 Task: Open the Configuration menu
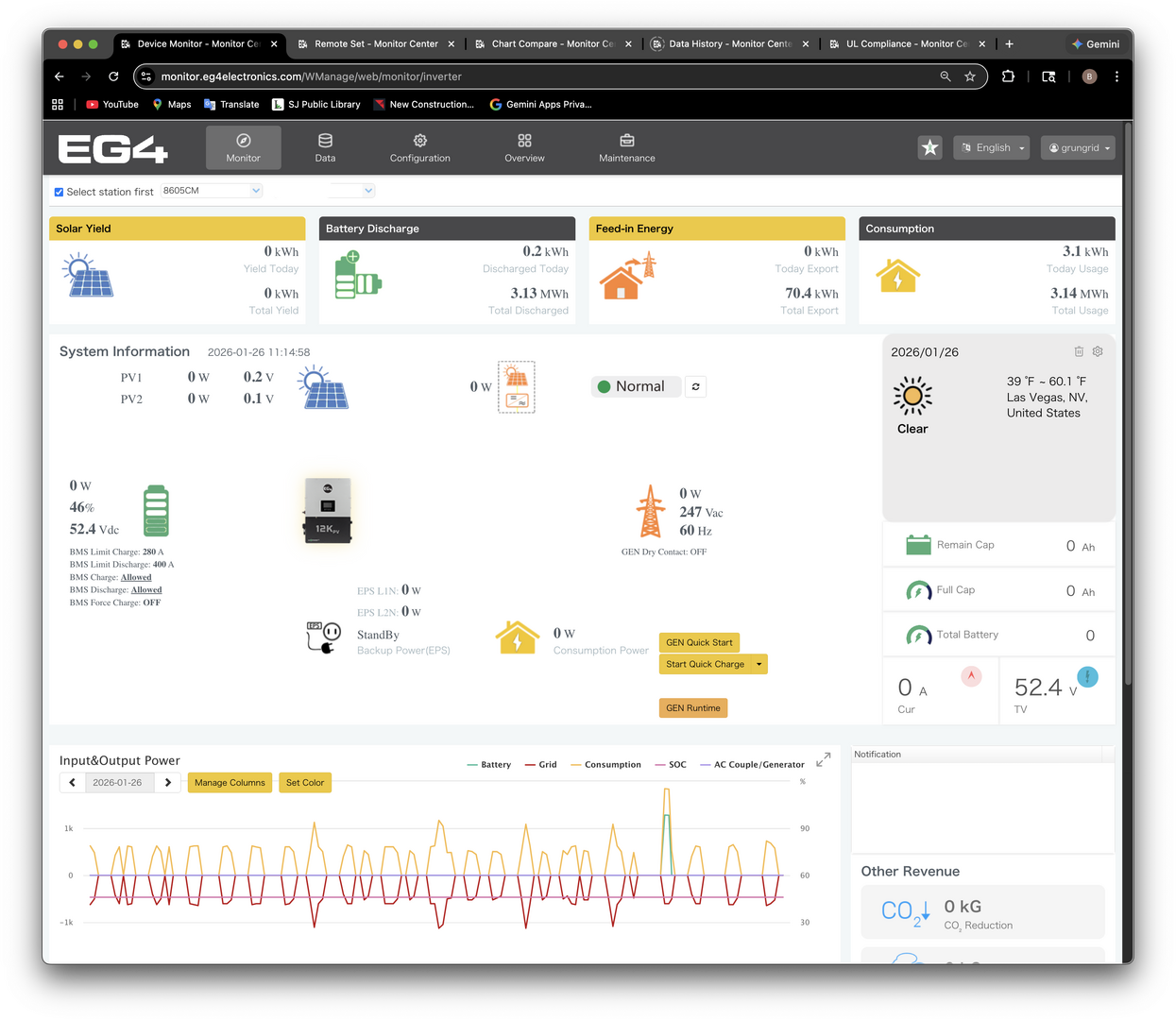click(x=419, y=148)
